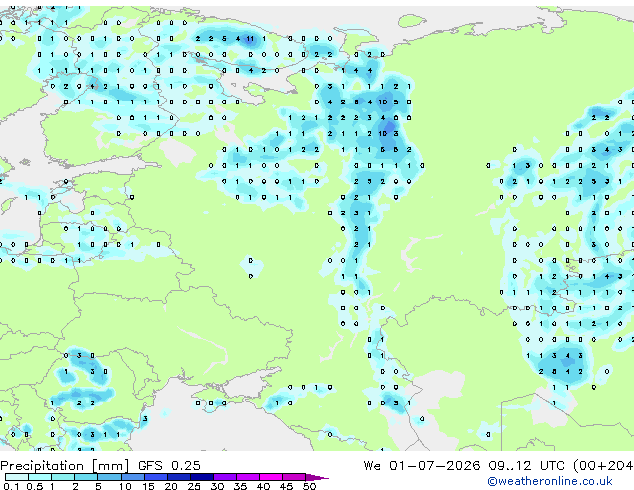Click the legend swatch between 5 and 10

[x=109, y=477]
